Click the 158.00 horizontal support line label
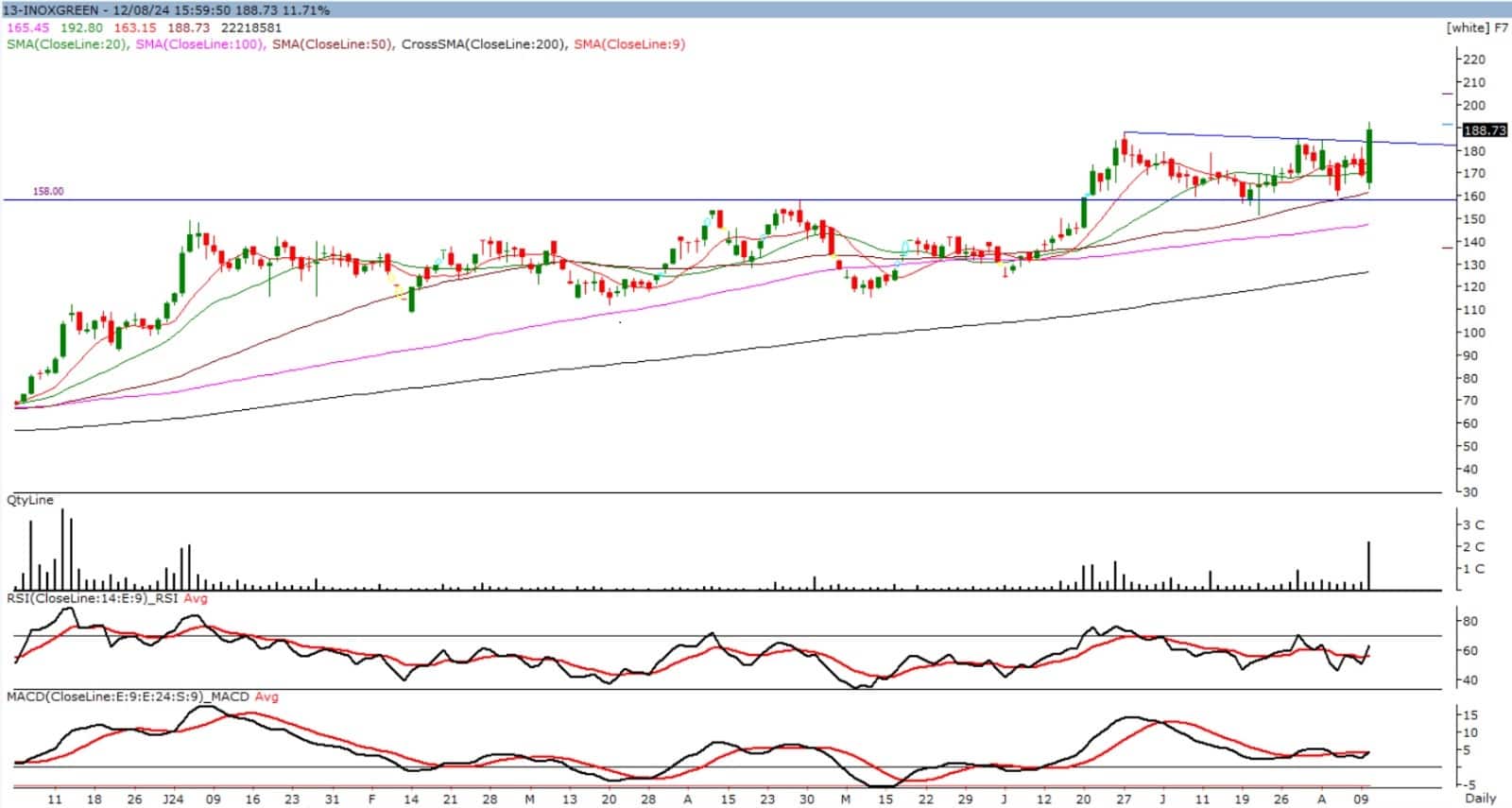The width and height of the screenshot is (1512, 808). coord(48,192)
